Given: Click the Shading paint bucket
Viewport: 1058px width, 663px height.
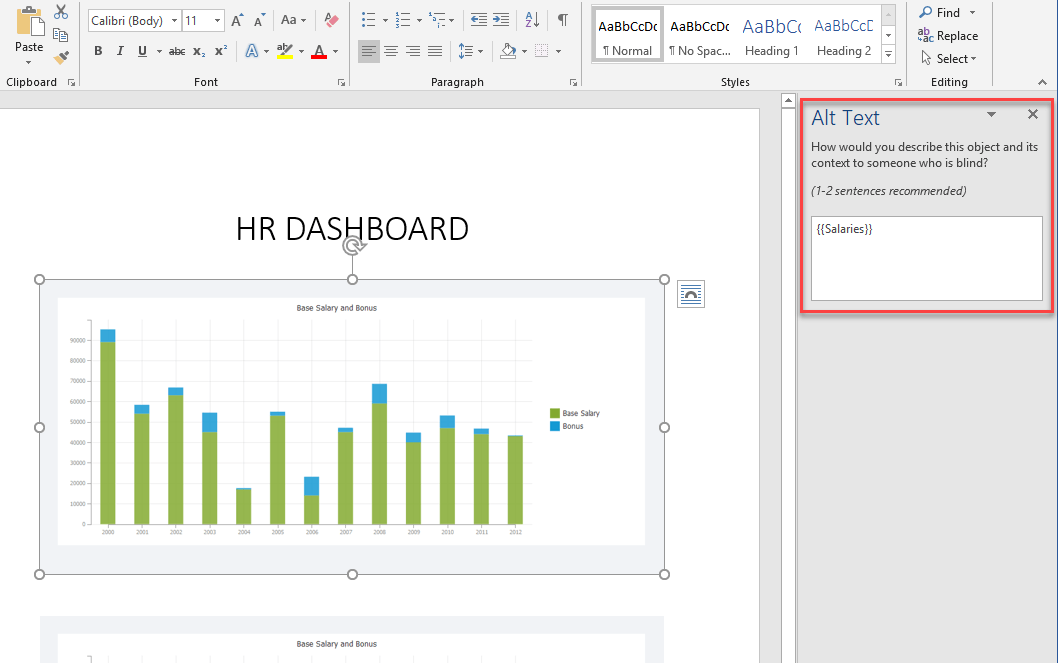Looking at the screenshot, I should [x=509, y=51].
